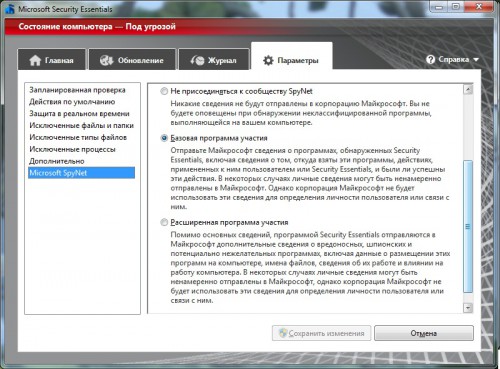
Task: Maximize the Security Essentials window
Action: click(x=456, y=7)
